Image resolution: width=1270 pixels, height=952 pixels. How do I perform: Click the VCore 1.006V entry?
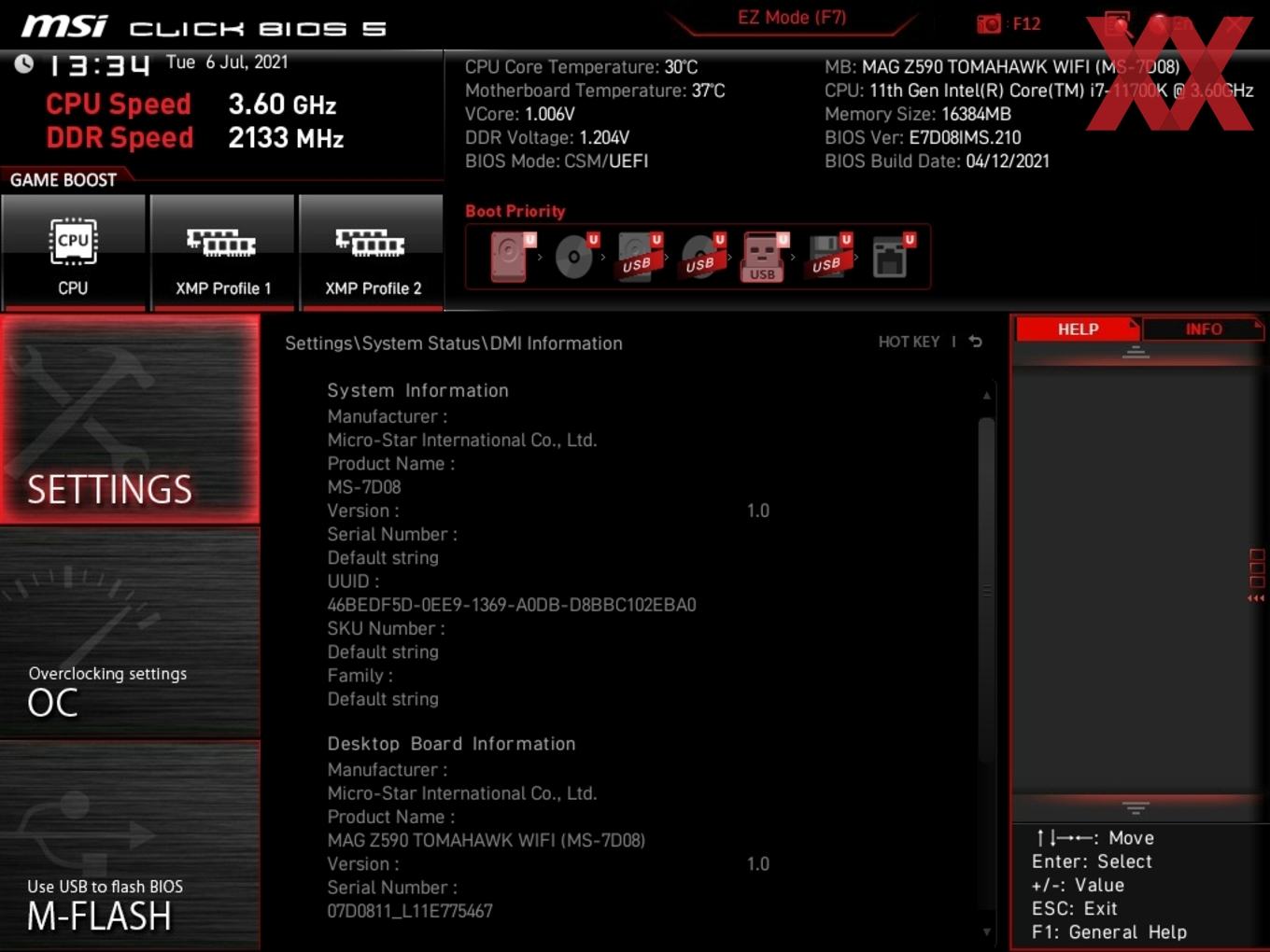coord(520,114)
